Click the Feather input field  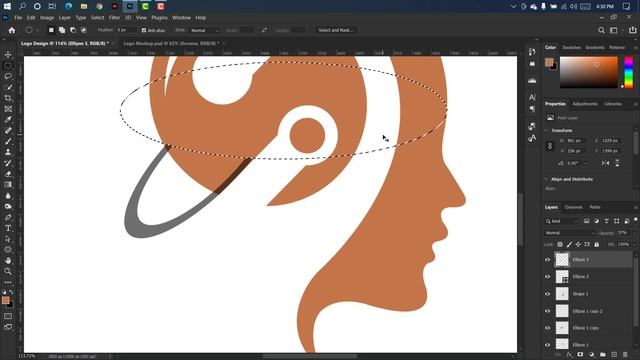click(126, 31)
